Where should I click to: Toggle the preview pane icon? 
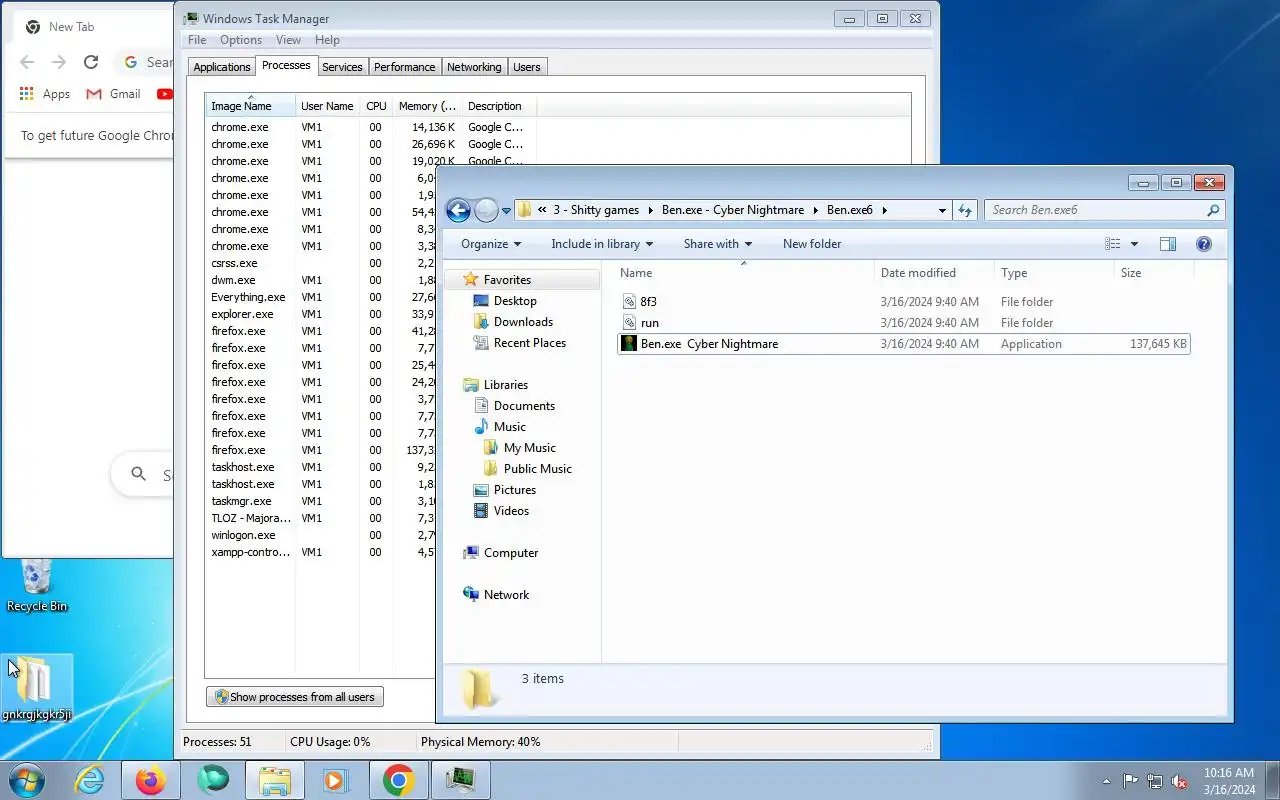(x=1167, y=244)
